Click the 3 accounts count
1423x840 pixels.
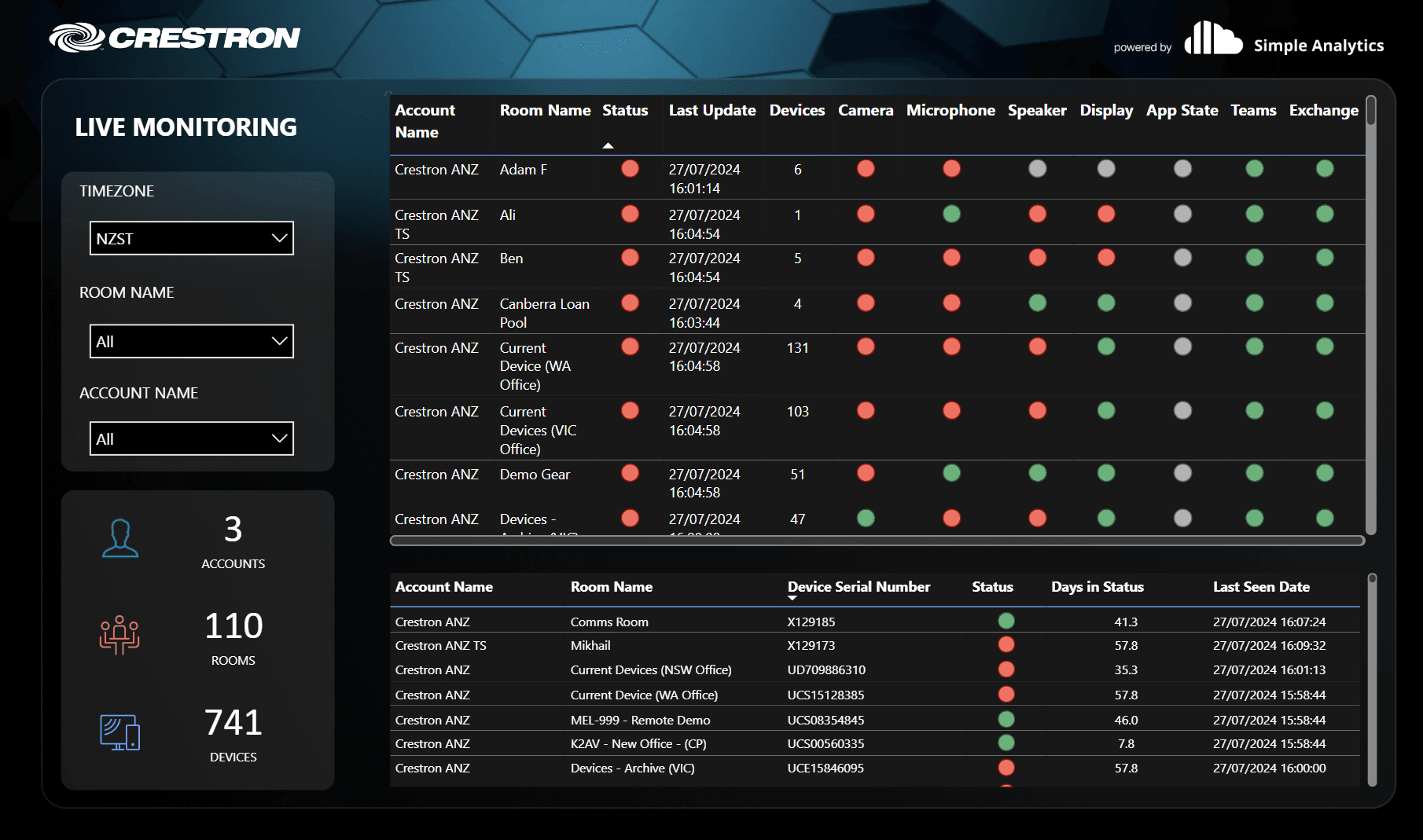(233, 529)
